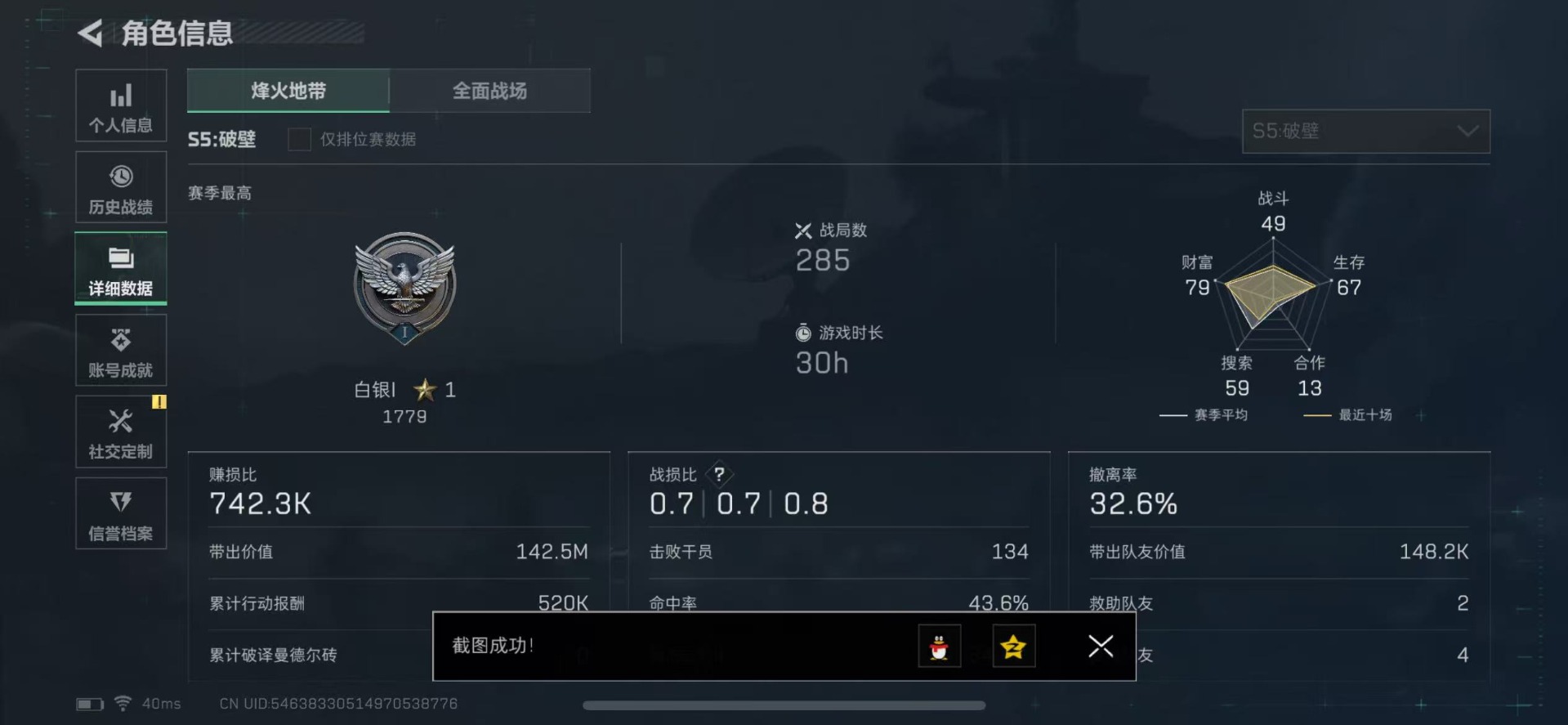This screenshot has width=1568, height=725.
Task: Click the 最近十场 legend label
Action: [x=1365, y=415]
